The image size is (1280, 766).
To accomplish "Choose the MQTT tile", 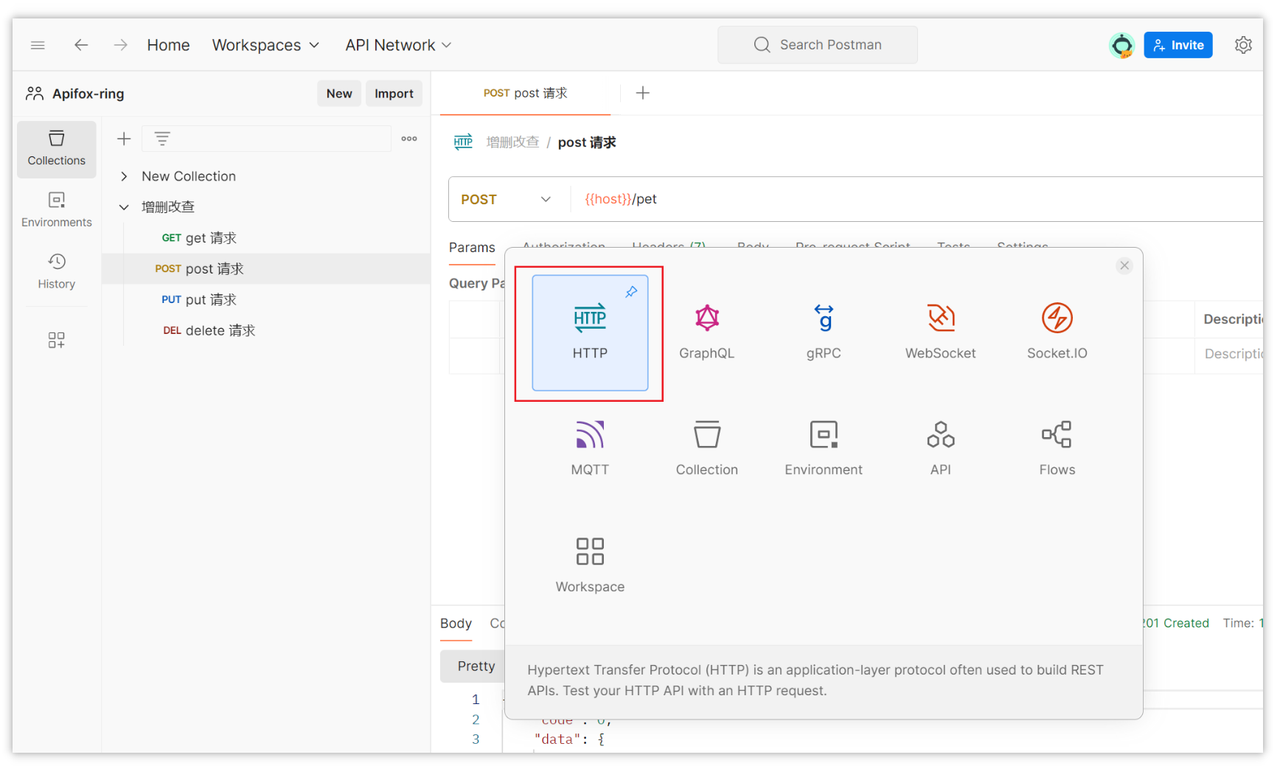I will 590,449.
